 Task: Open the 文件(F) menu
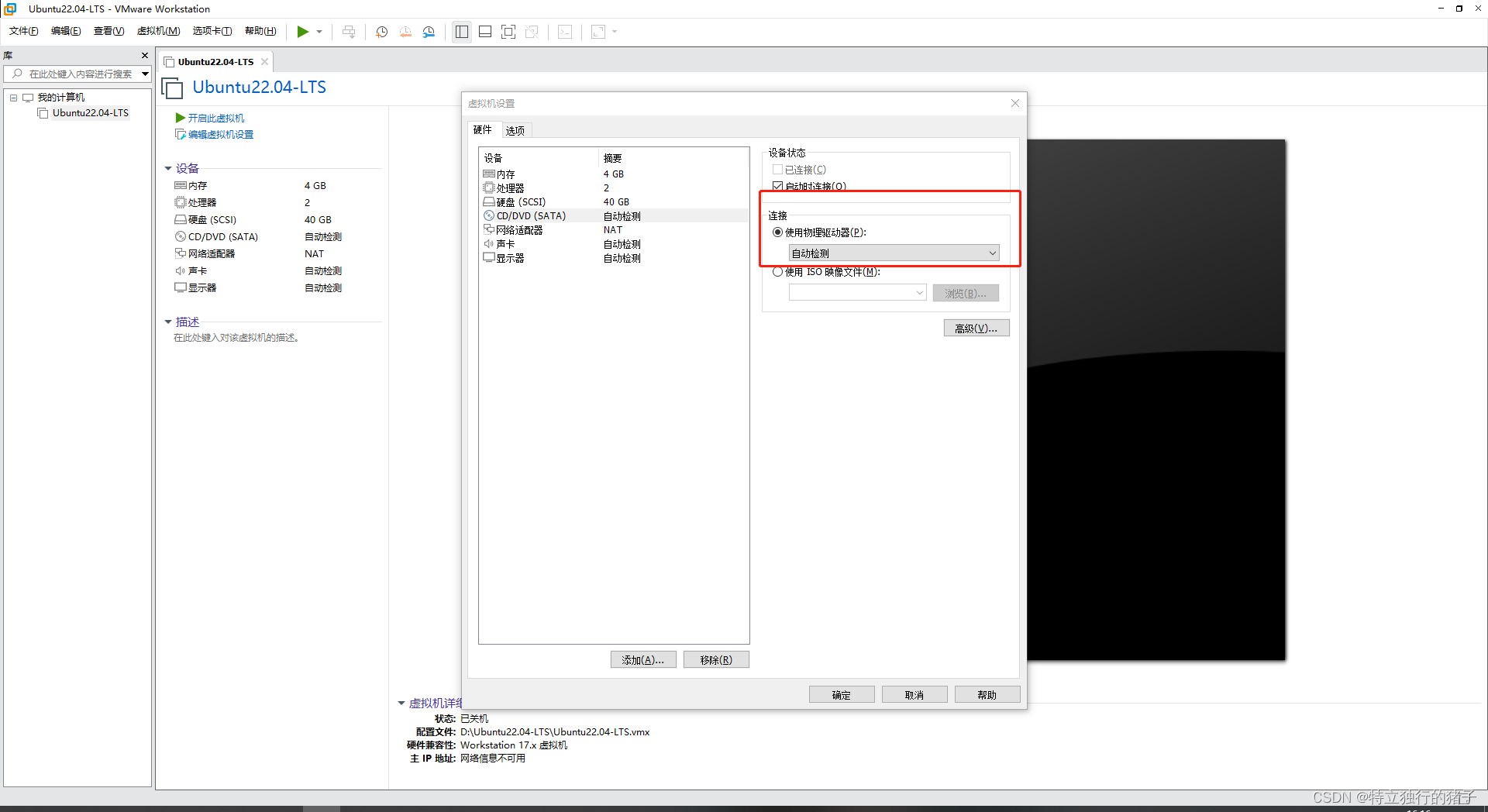[x=24, y=31]
